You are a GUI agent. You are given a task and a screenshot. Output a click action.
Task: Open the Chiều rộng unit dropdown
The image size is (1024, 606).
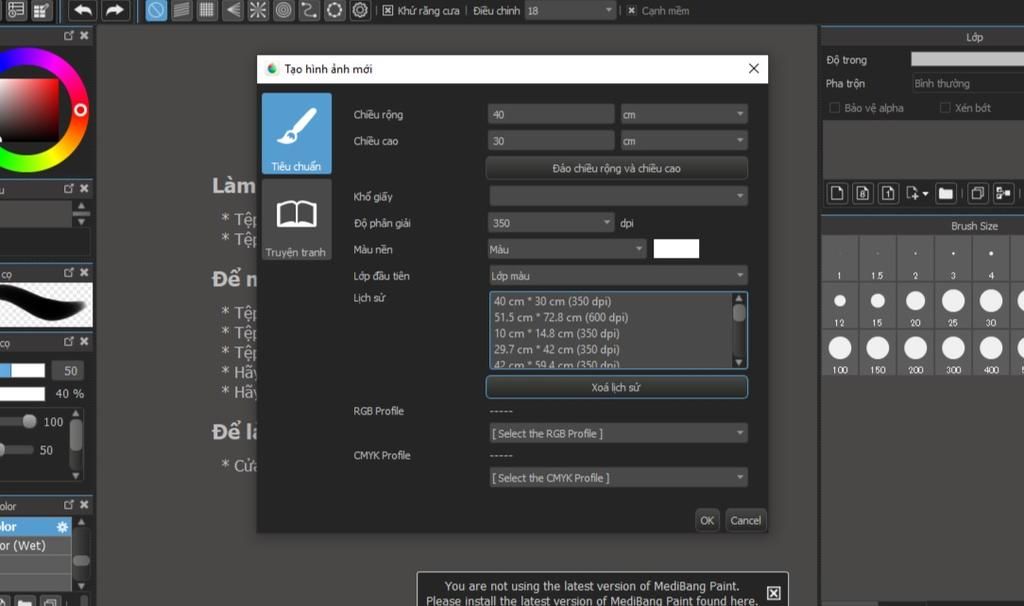684,114
